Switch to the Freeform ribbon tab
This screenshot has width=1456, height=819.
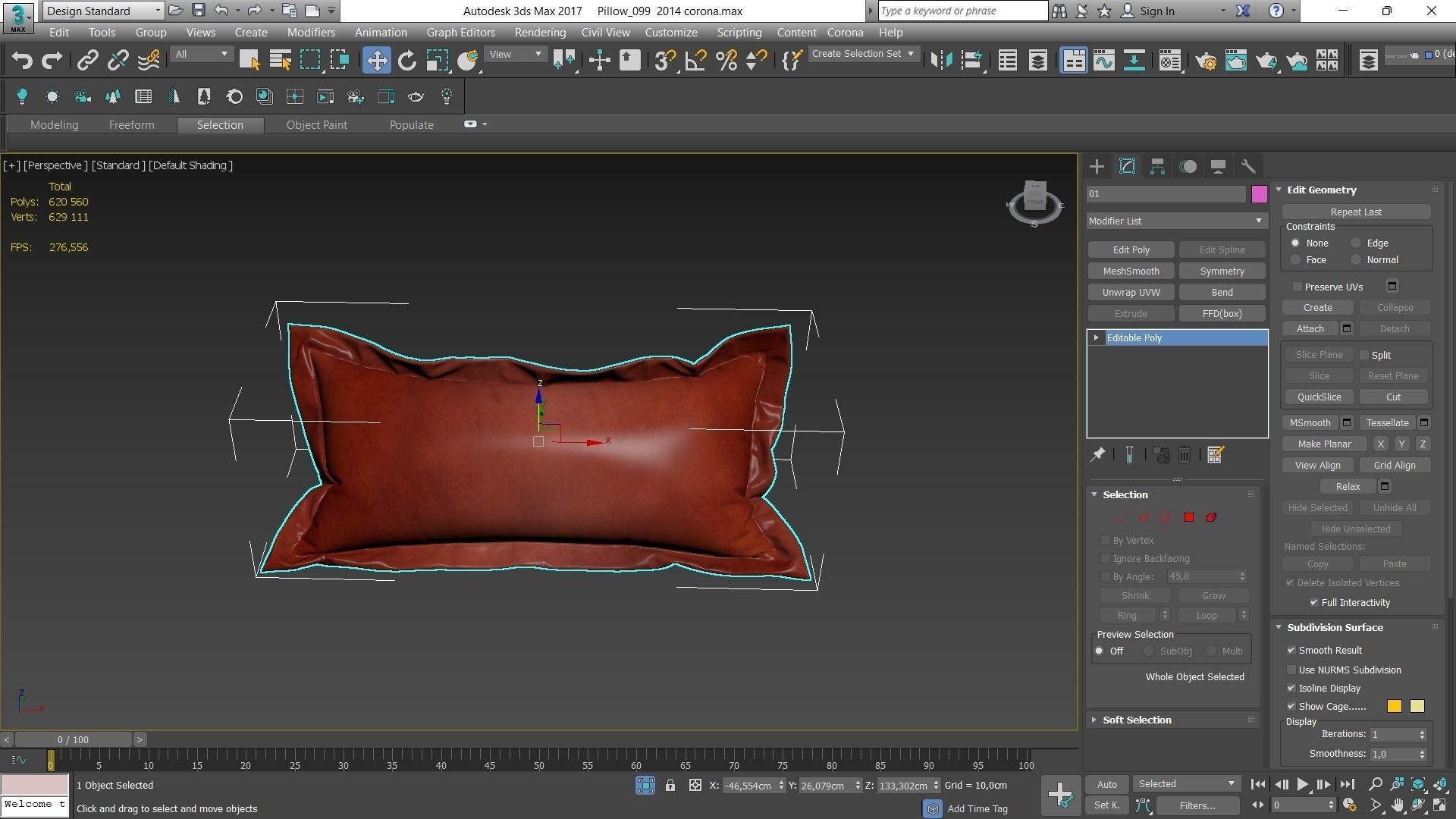[x=131, y=125]
